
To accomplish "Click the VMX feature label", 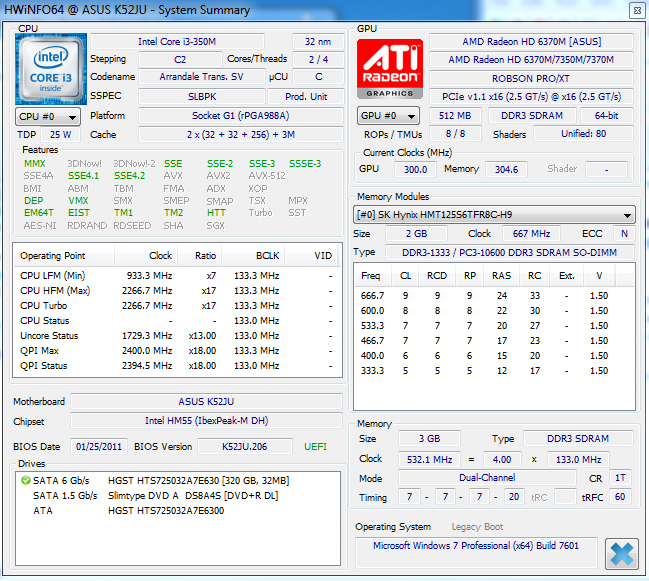I will (x=78, y=201).
